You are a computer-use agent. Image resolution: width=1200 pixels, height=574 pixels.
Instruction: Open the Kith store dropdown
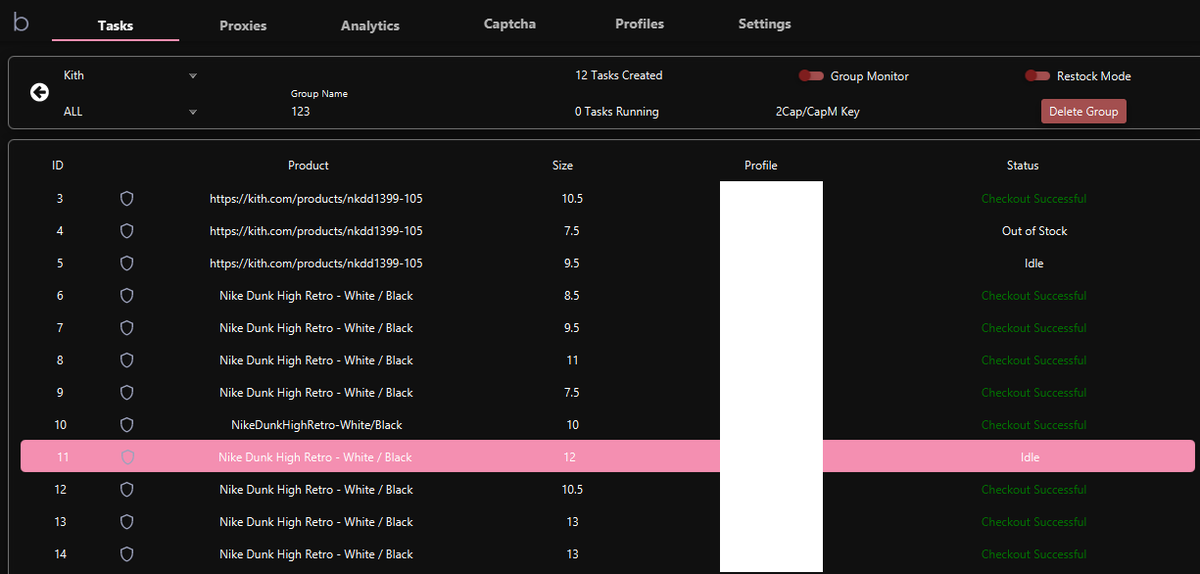coord(130,75)
